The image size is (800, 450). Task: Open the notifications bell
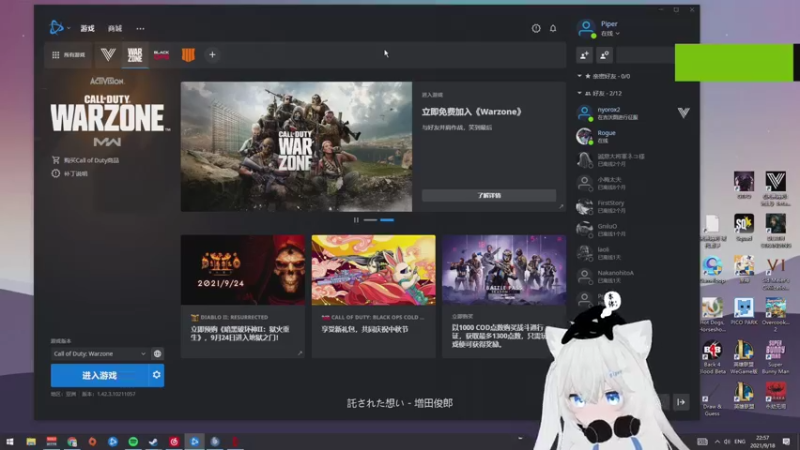point(553,29)
